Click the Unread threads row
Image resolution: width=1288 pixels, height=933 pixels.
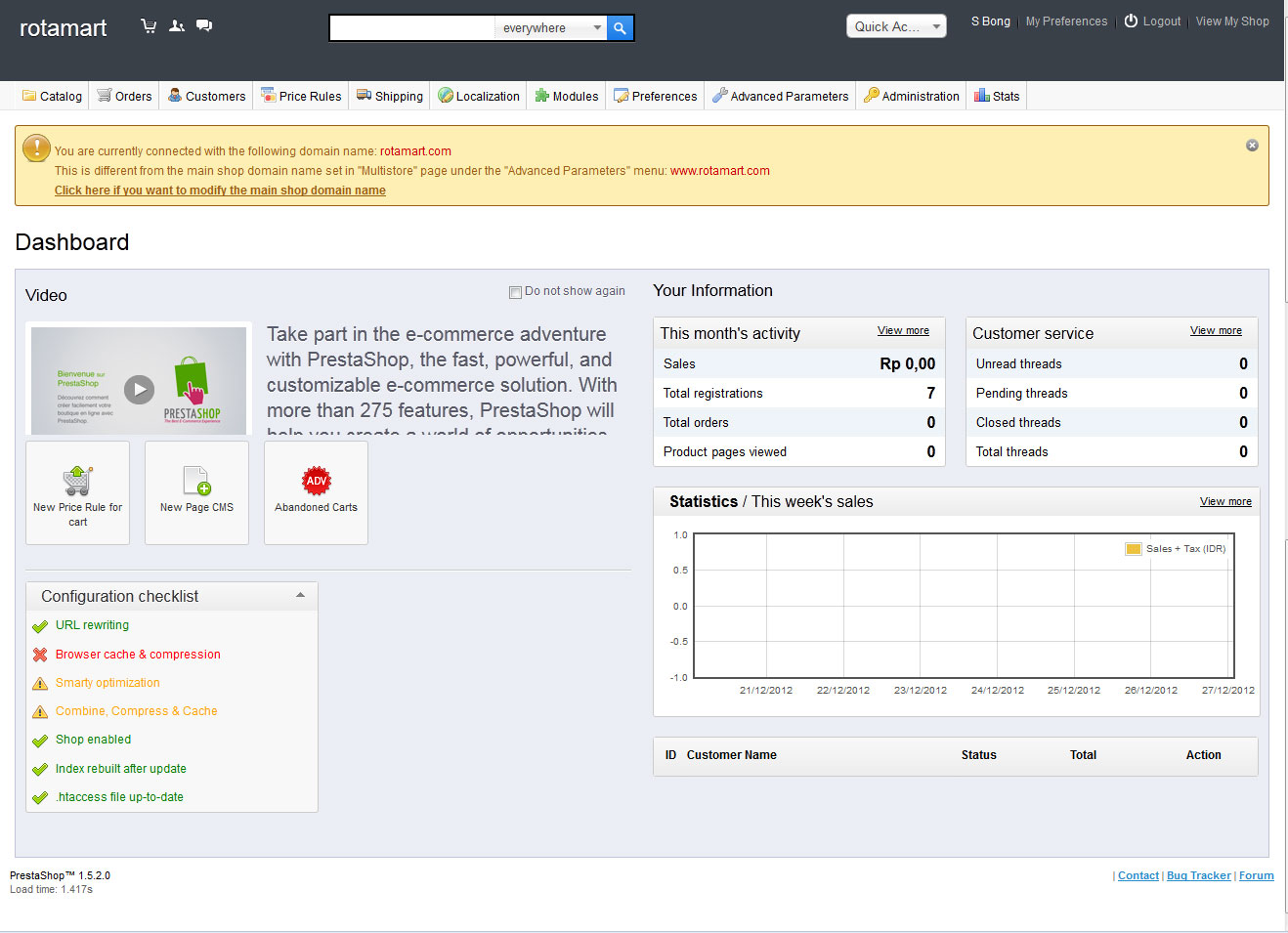(1112, 363)
